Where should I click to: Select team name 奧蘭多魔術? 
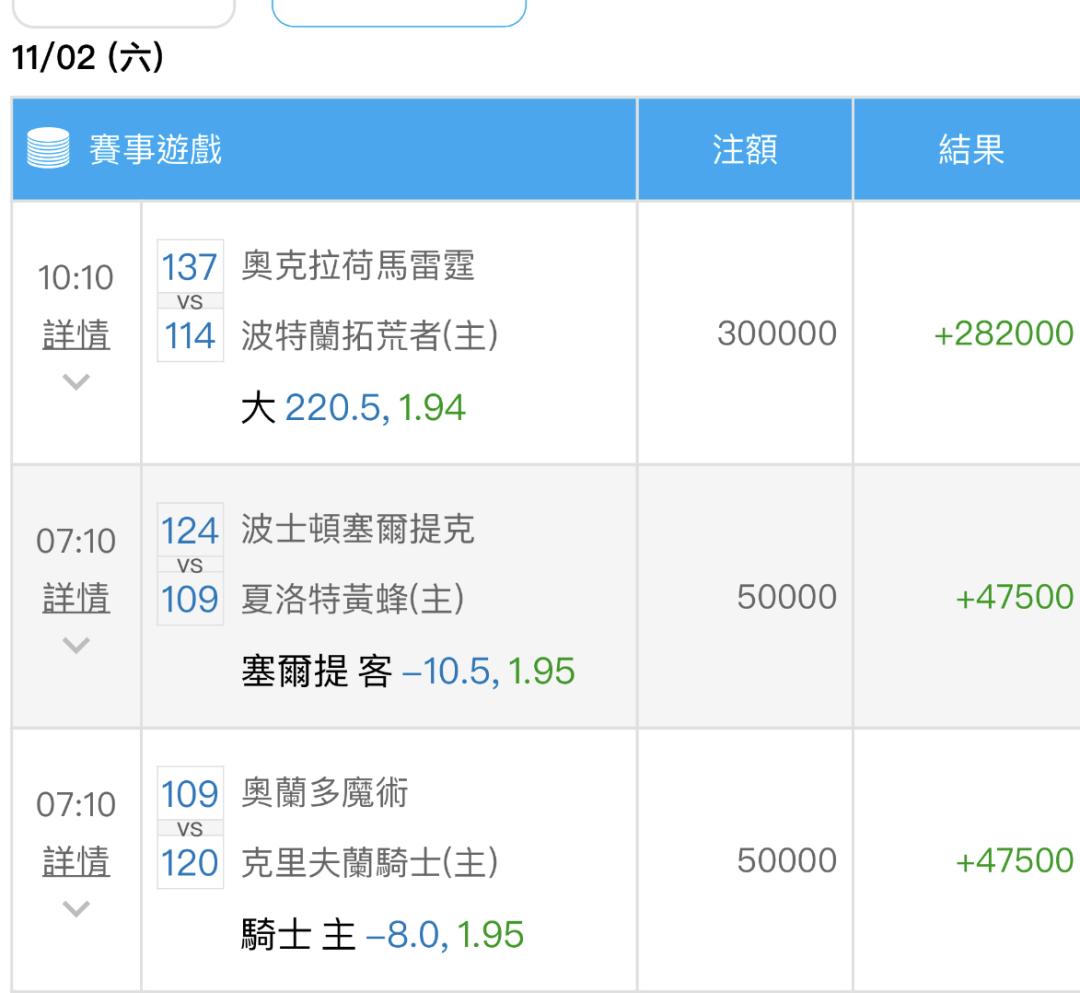pyautogui.click(x=324, y=793)
